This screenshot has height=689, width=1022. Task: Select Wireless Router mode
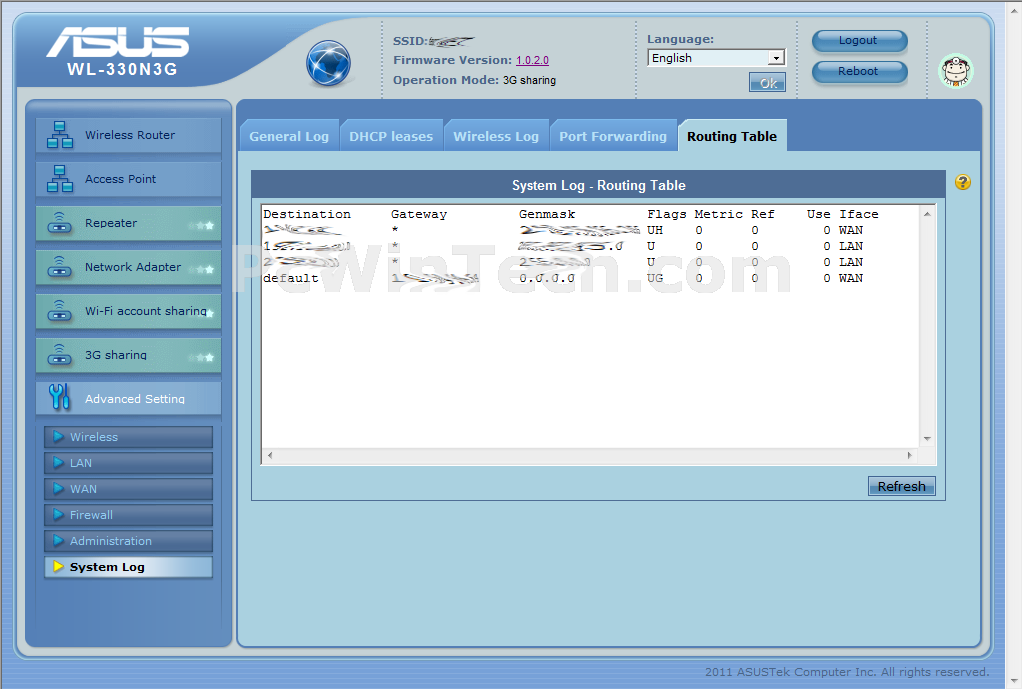pos(128,135)
